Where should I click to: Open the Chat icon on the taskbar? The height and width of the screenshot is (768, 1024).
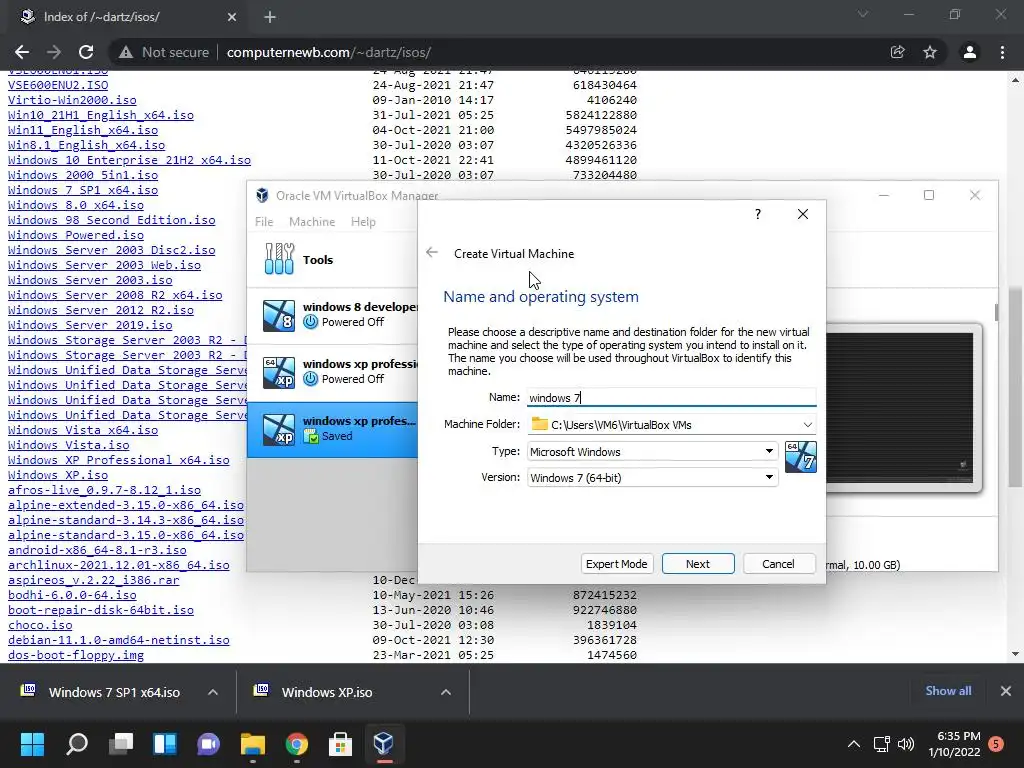[x=209, y=744]
